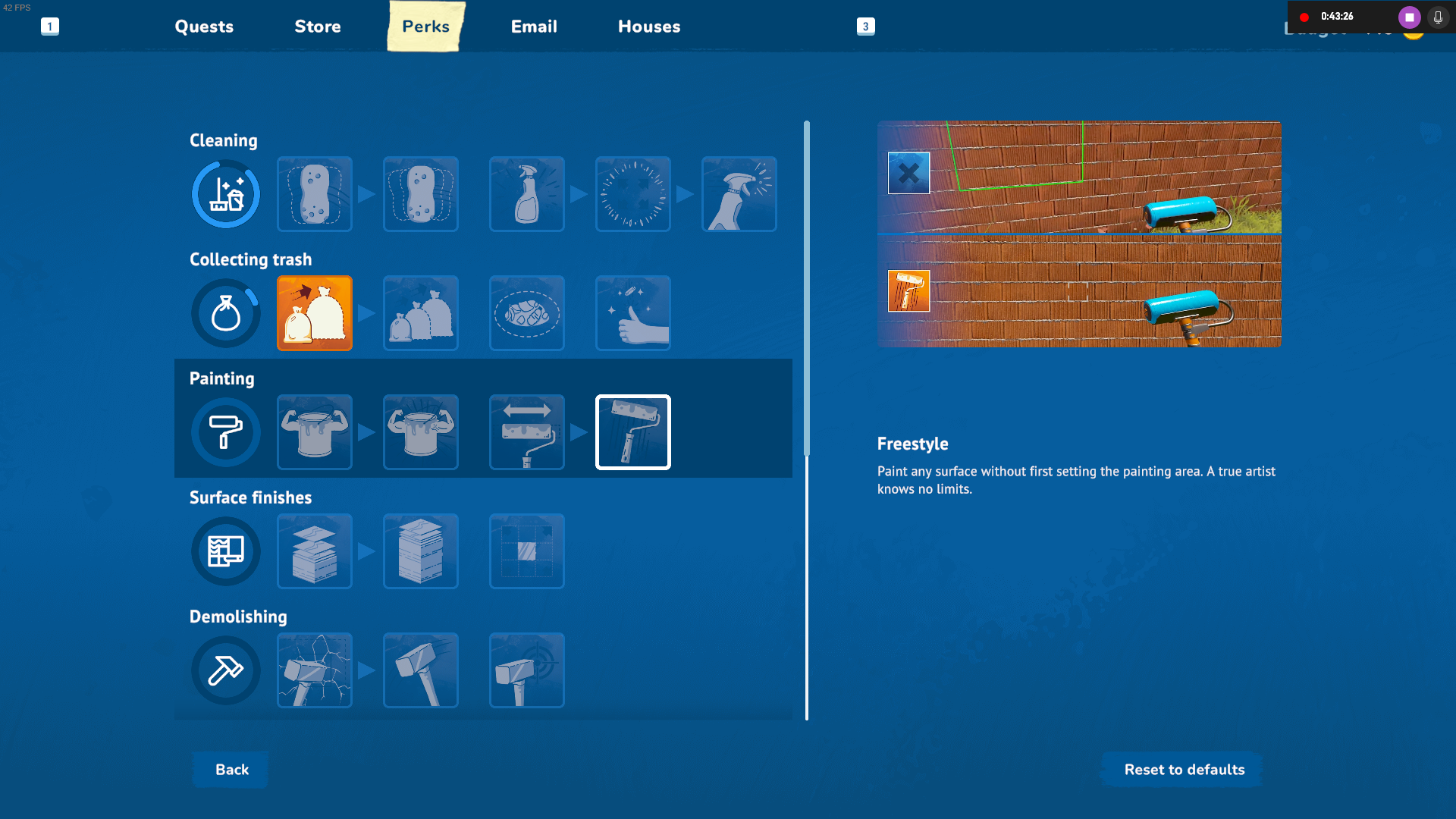
Task: Select the active orange trash bag perk
Action: tap(315, 313)
